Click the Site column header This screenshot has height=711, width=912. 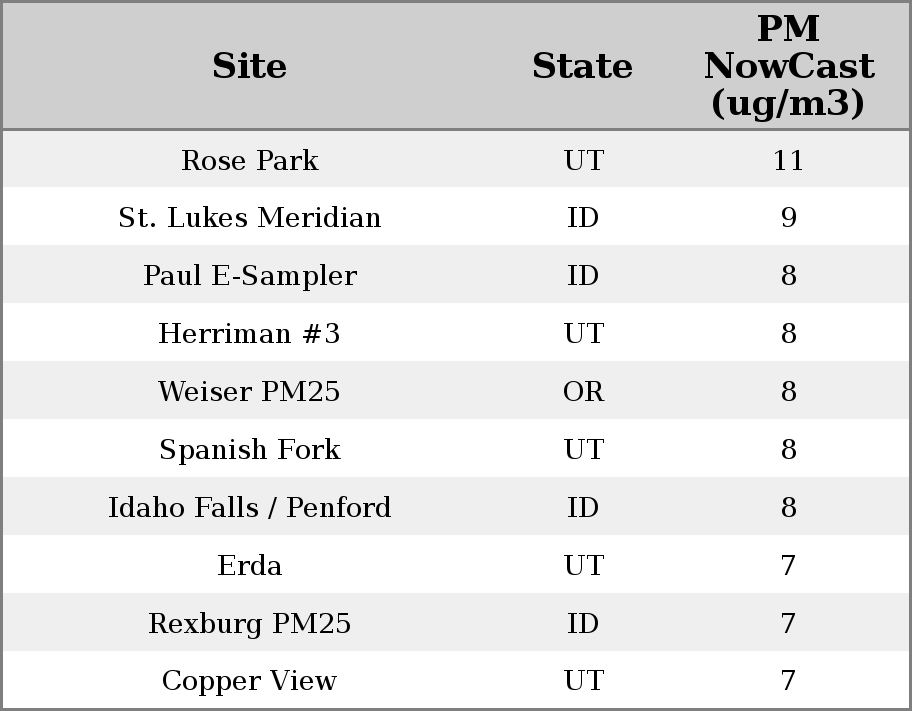249,66
